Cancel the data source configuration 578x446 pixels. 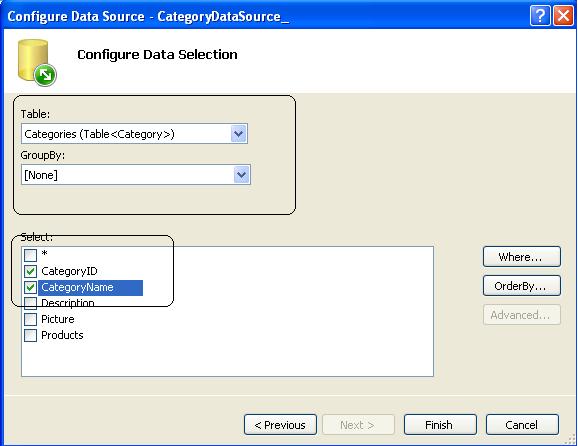(522, 425)
